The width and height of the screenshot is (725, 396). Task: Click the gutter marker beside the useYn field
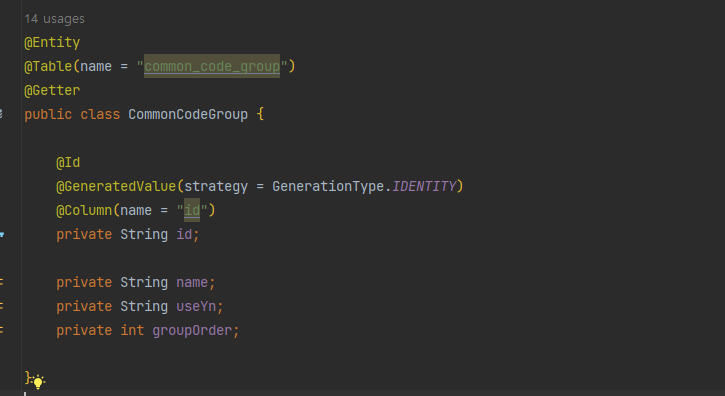(x=1, y=306)
